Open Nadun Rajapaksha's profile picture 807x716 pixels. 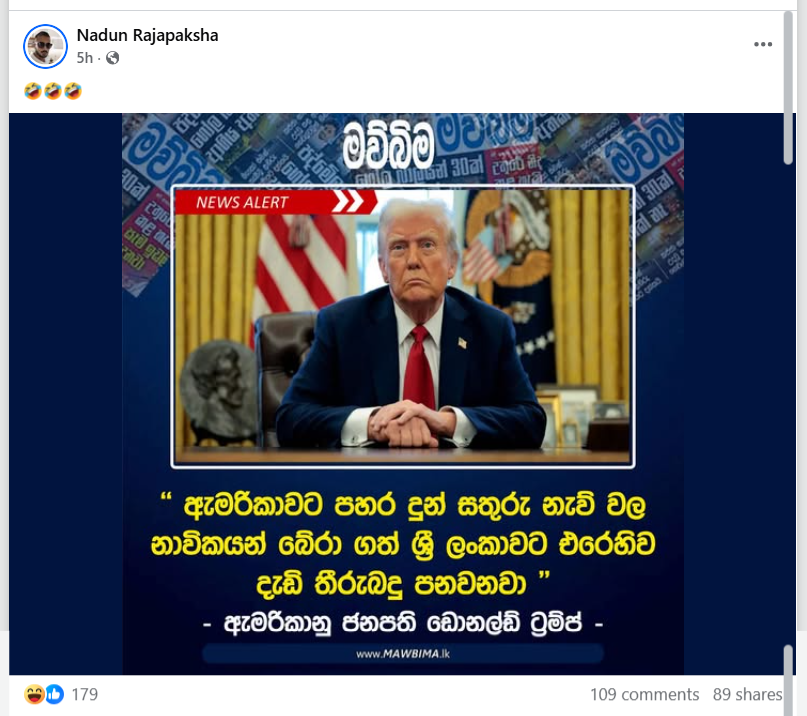[45, 46]
